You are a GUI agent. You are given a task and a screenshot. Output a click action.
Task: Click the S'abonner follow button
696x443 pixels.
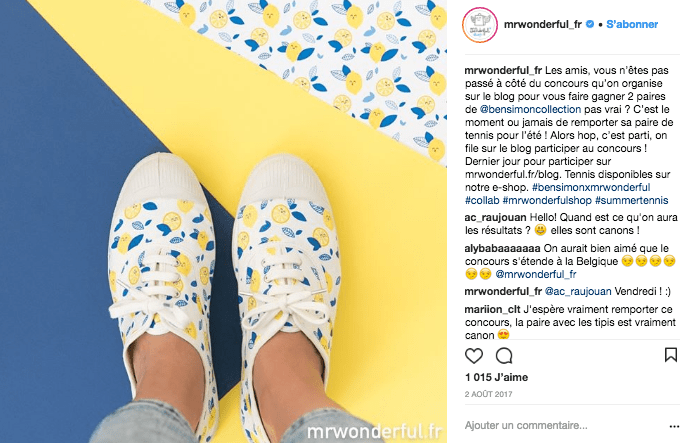point(632,24)
